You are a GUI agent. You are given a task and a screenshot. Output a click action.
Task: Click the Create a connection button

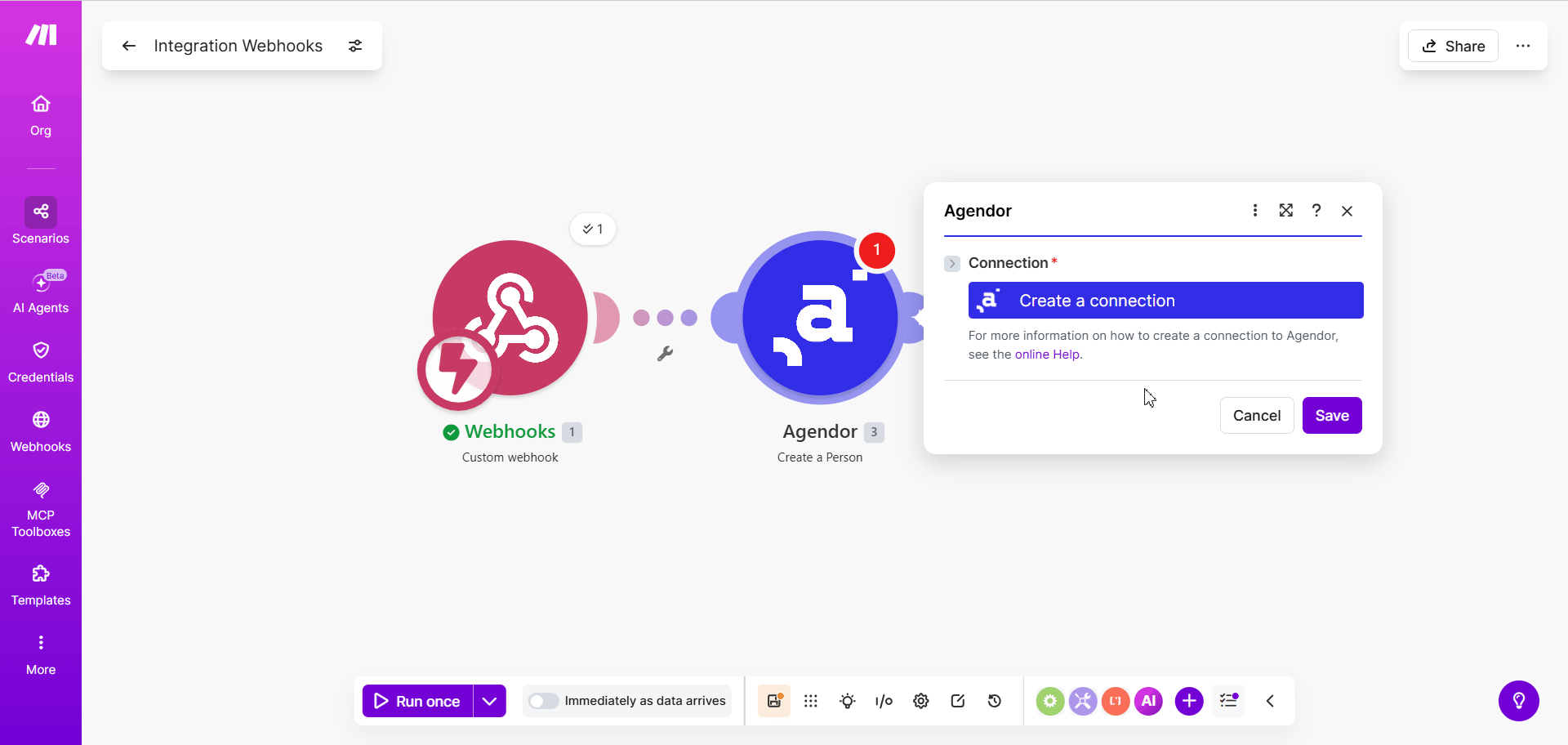(1165, 301)
